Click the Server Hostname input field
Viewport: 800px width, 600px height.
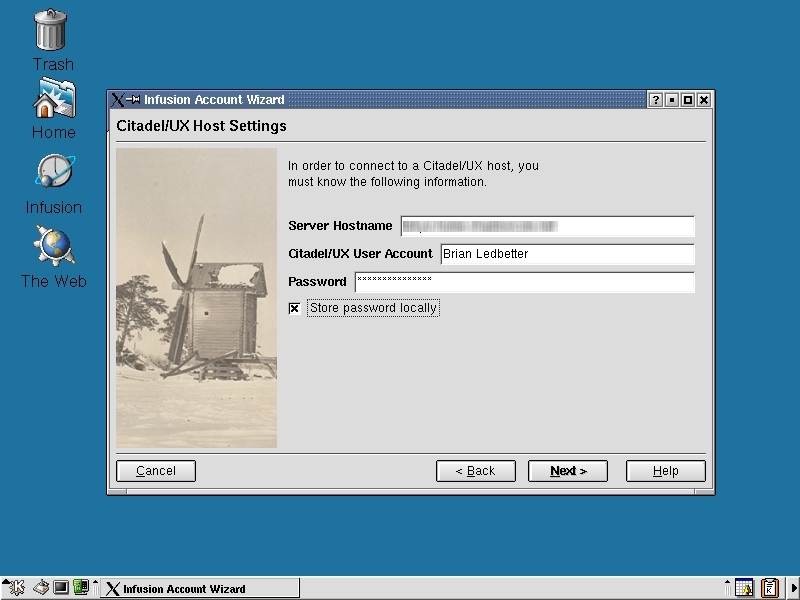coord(547,226)
